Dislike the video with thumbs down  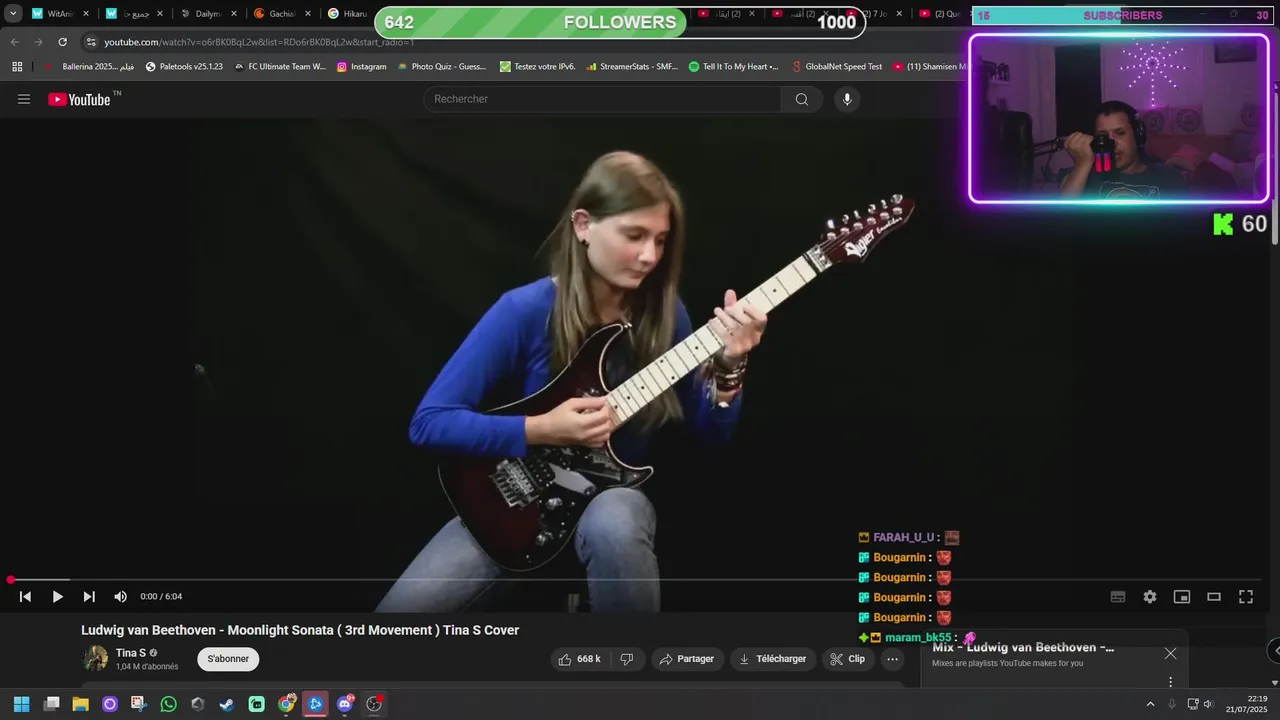coord(627,659)
